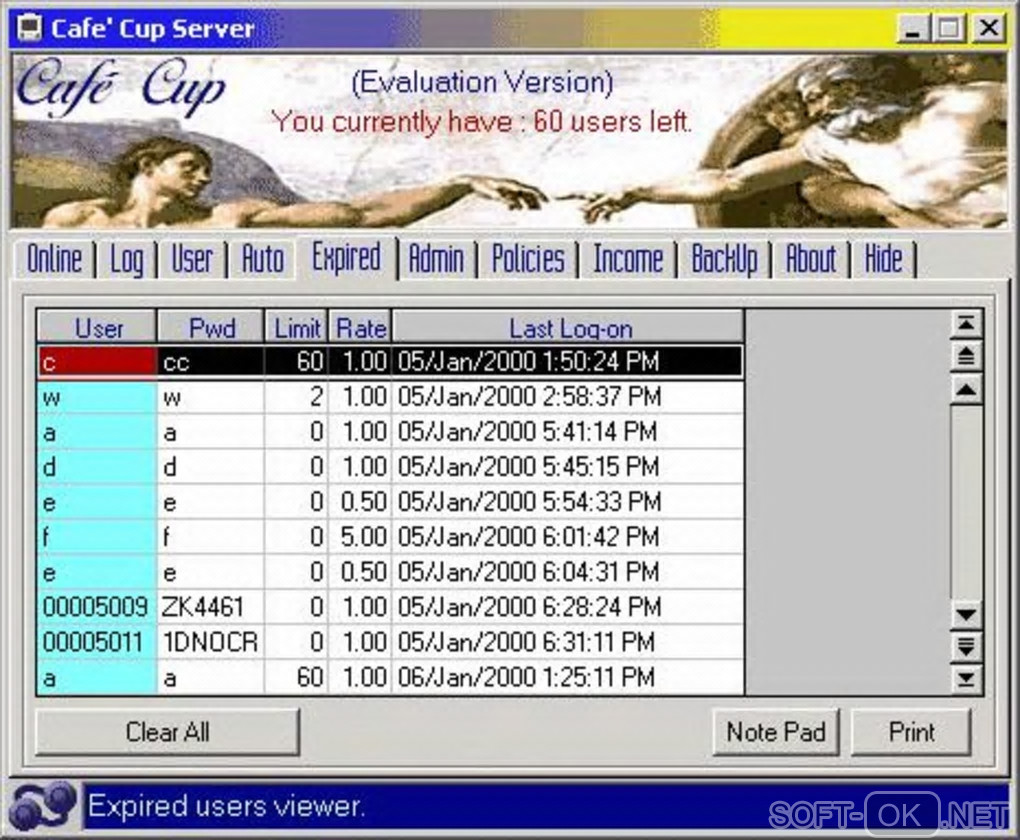Click the User column header

(x=97, y=327)
